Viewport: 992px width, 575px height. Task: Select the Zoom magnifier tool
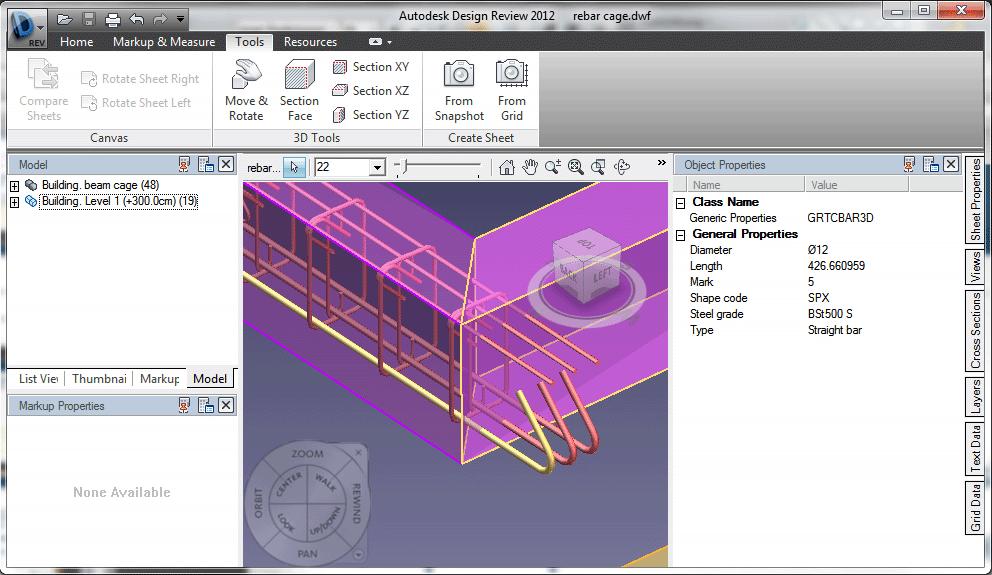[552, 167]
